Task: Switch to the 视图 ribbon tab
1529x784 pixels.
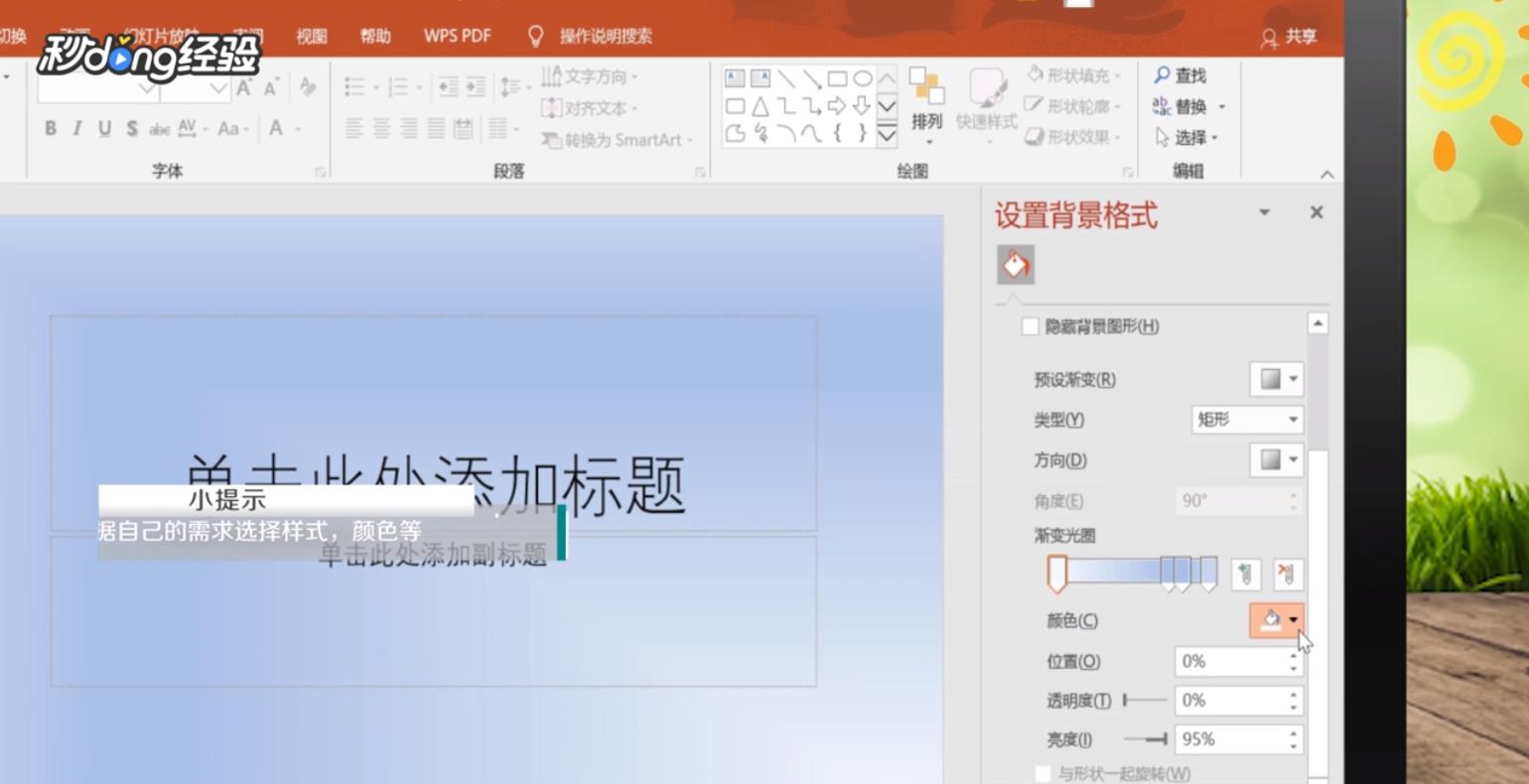Action: coord(311,35)
